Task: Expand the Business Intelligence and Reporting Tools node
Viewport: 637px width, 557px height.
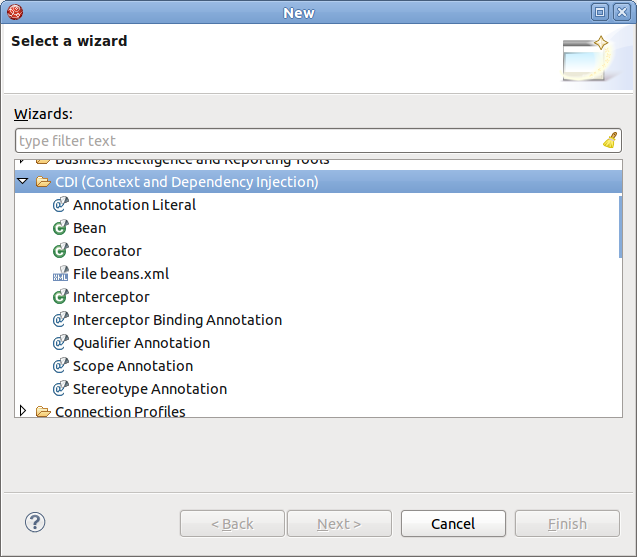Action: point(23,161)
